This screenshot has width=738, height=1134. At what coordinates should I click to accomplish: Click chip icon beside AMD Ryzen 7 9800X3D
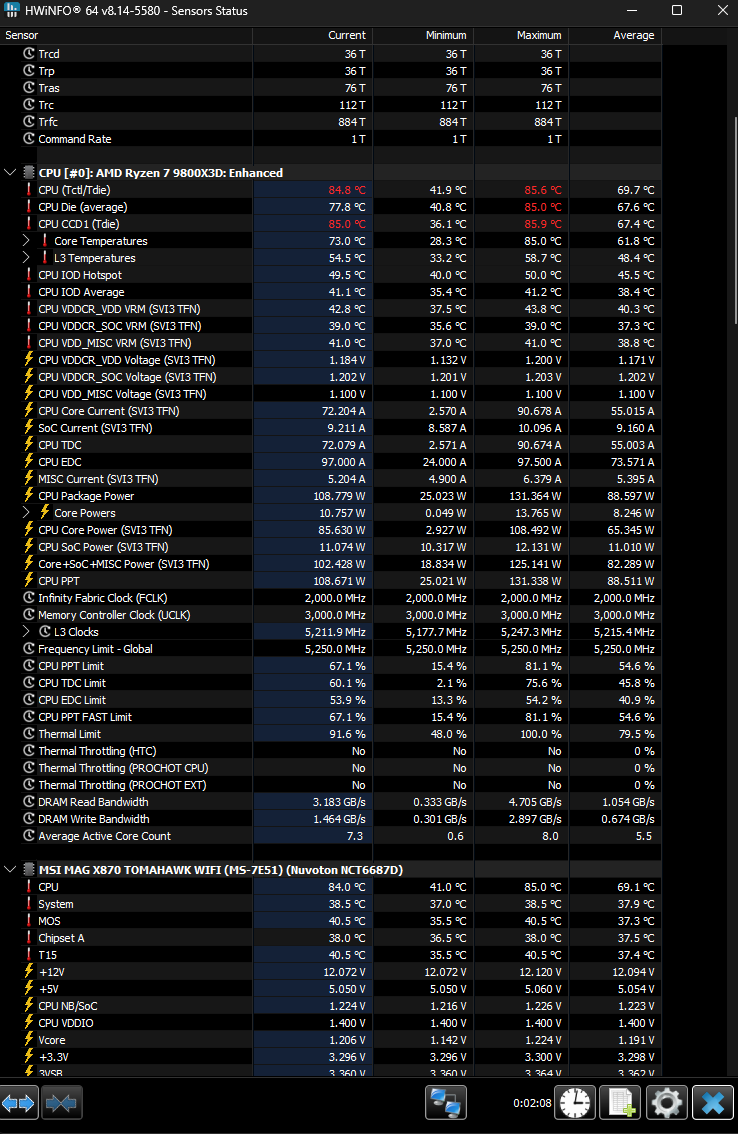[x=29, y=172]
